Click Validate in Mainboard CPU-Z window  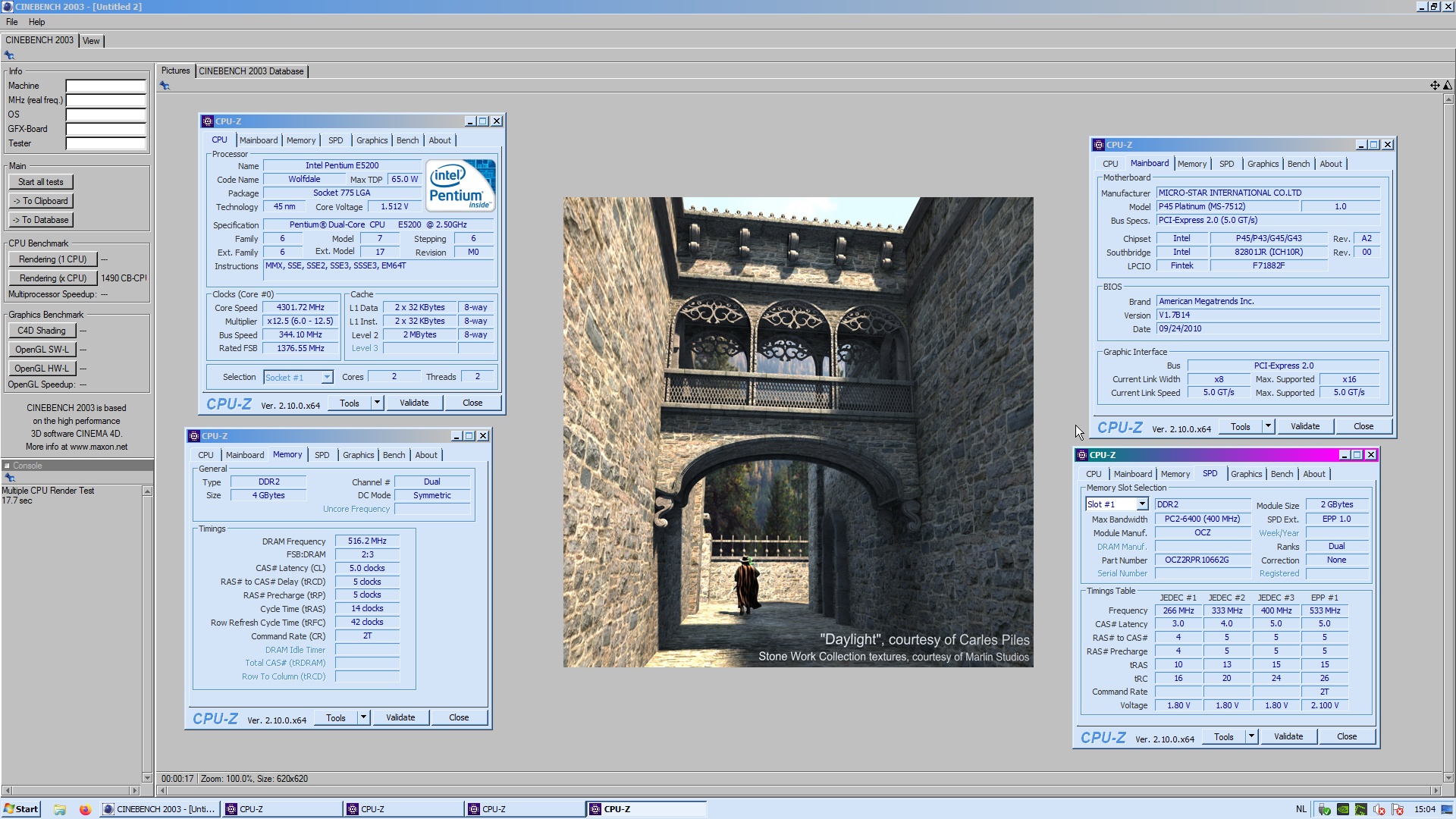tap(1305, 426)
